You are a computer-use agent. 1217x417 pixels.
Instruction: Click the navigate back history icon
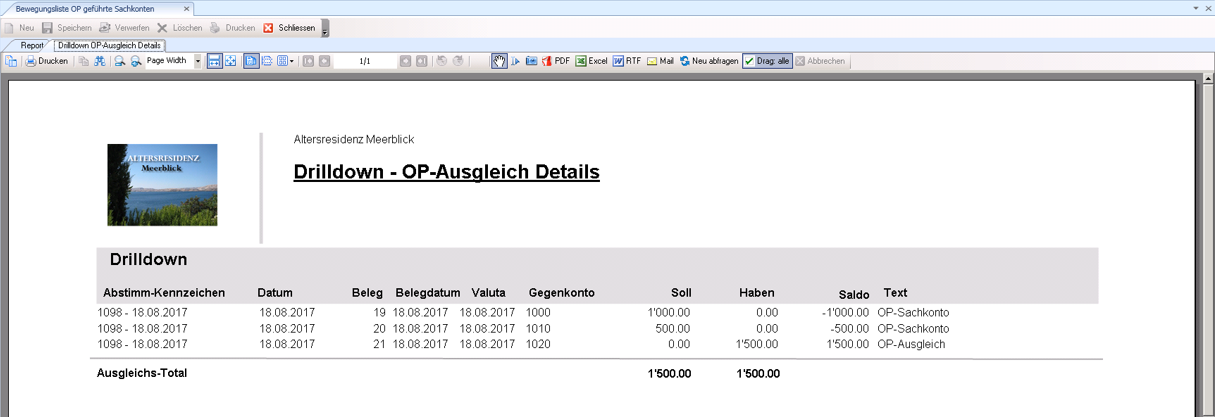pos(442,61)
